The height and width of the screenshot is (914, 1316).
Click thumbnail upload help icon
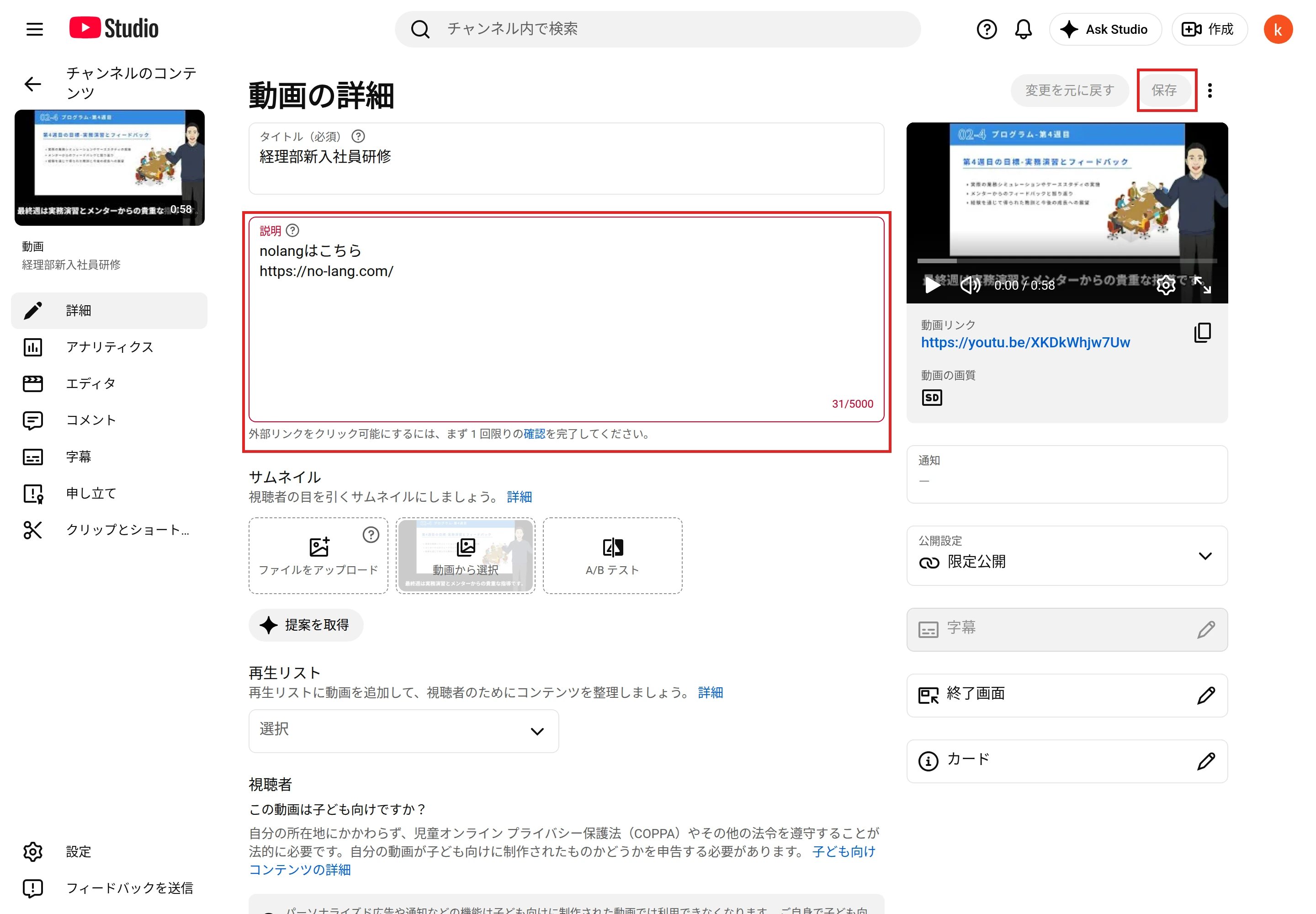pyautogui.click(x=371, y=534)
